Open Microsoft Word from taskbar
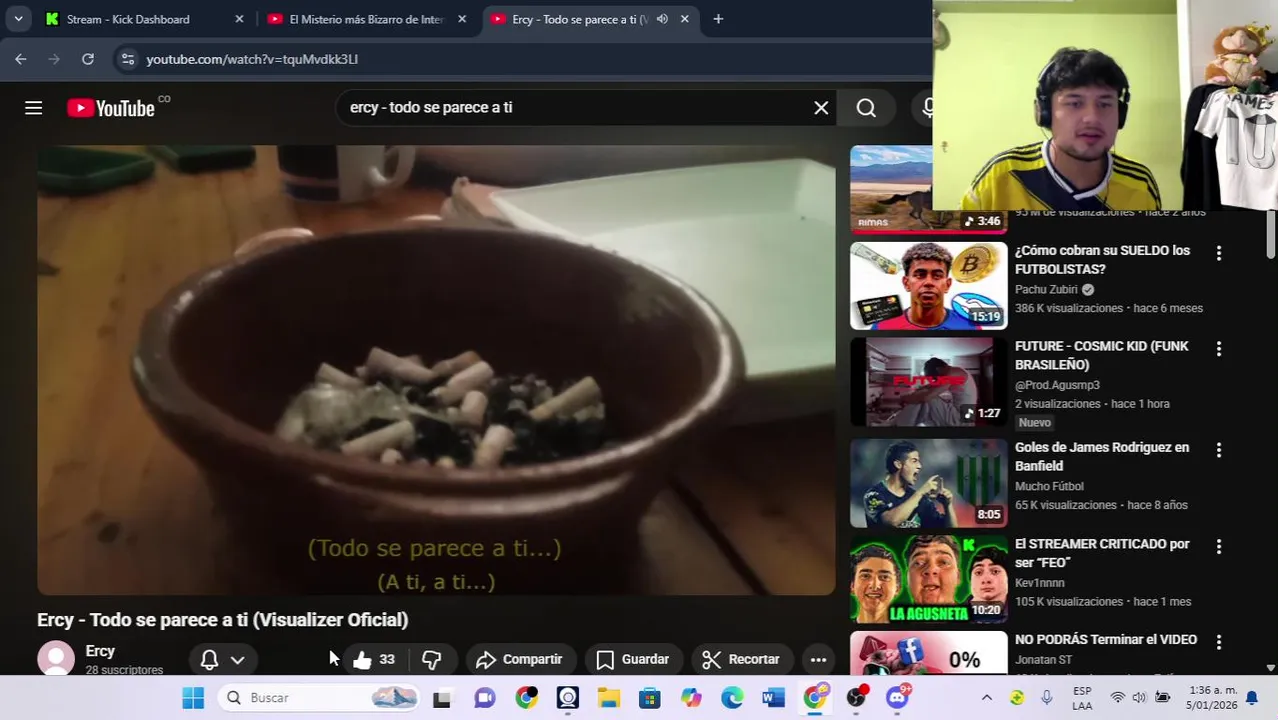Screen dimensions: 1278x720 [773, 698]
